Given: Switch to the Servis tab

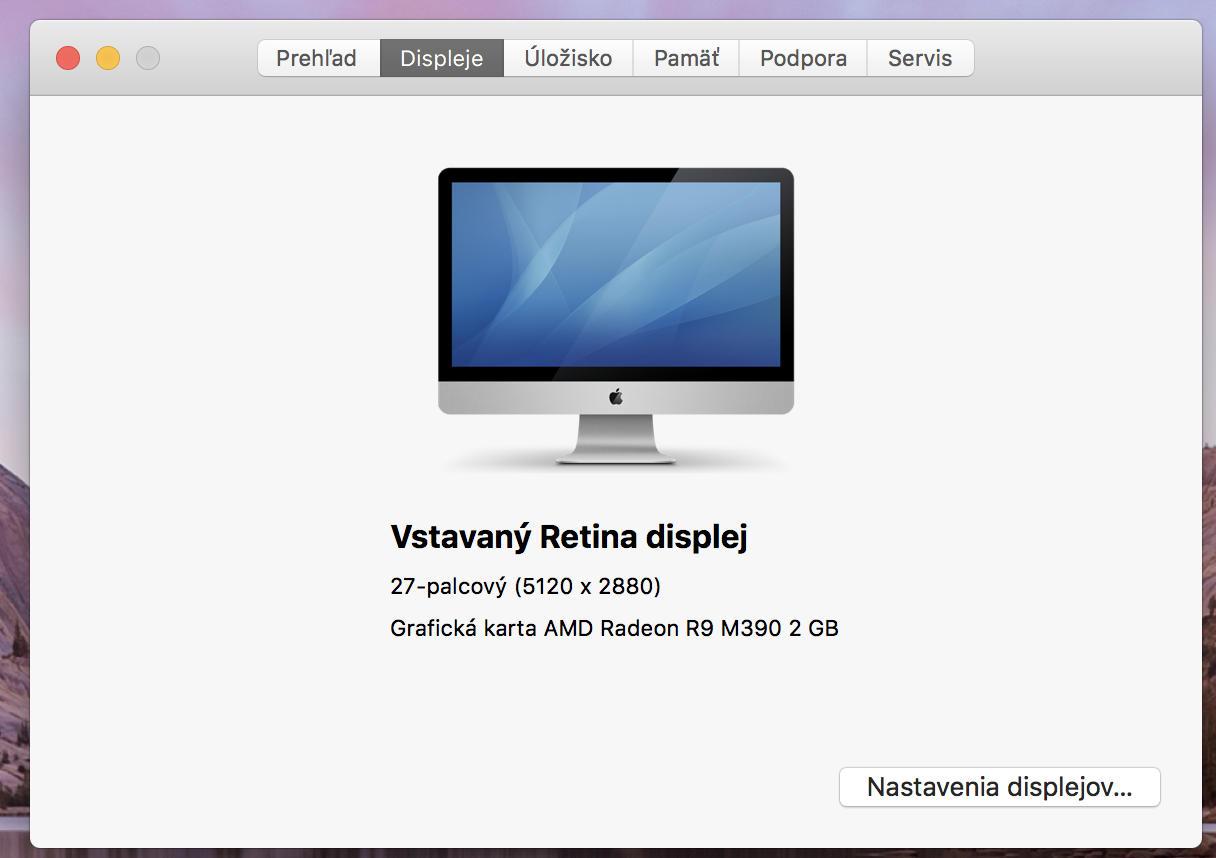Looking at the screenshot, I should (920, 58).
